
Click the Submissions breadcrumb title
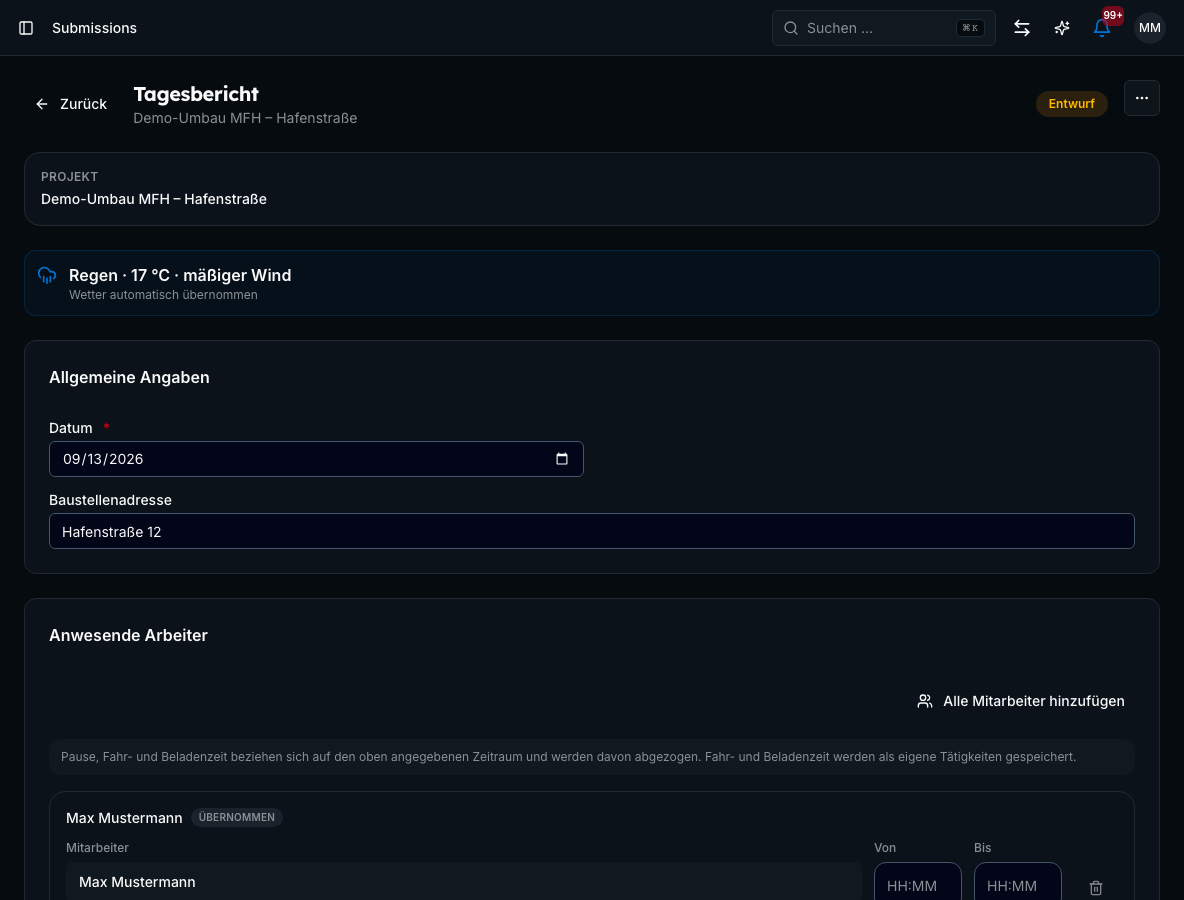94,28
